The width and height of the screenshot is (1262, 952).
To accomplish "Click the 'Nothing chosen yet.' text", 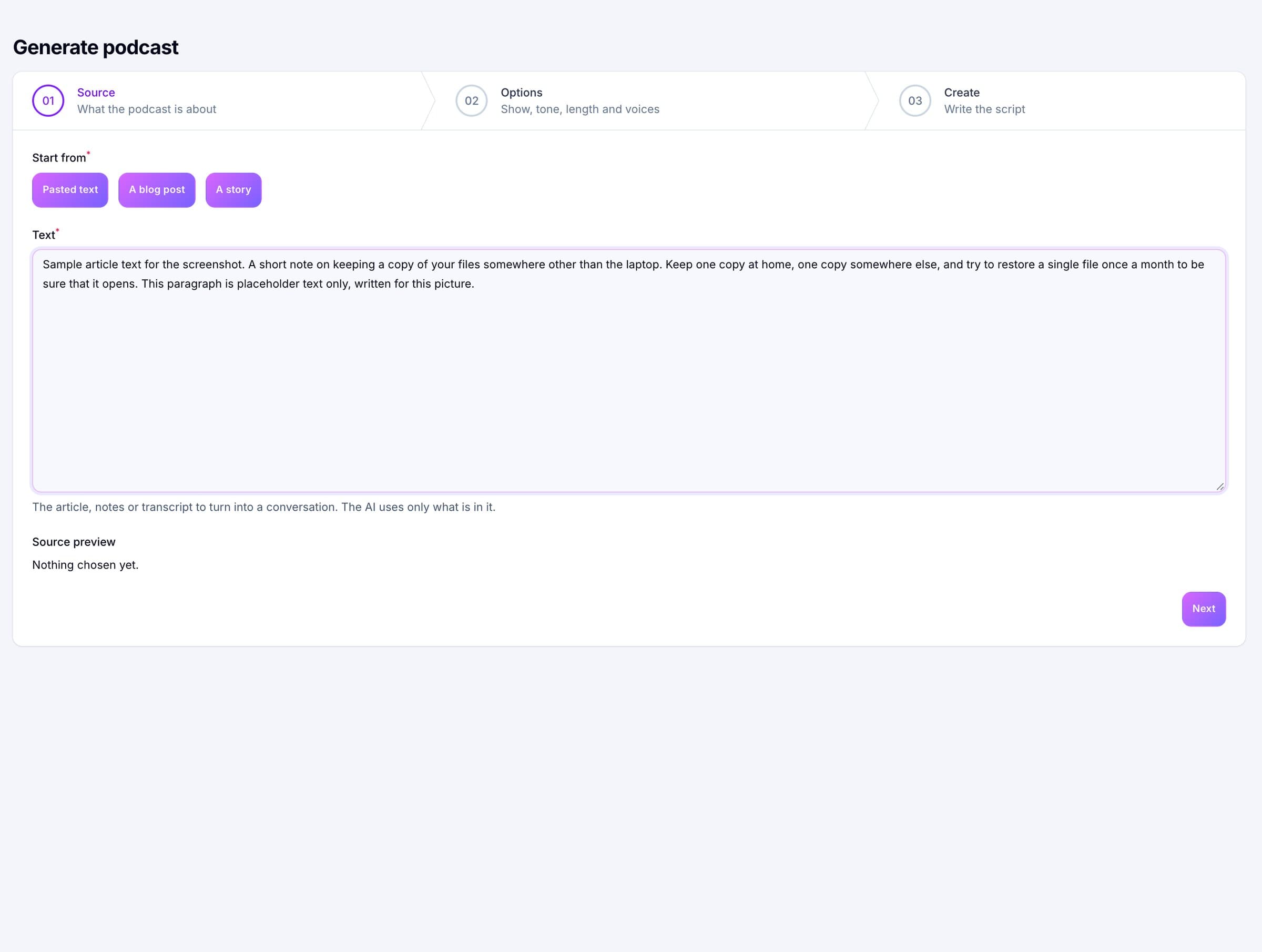I will point(86,565).
